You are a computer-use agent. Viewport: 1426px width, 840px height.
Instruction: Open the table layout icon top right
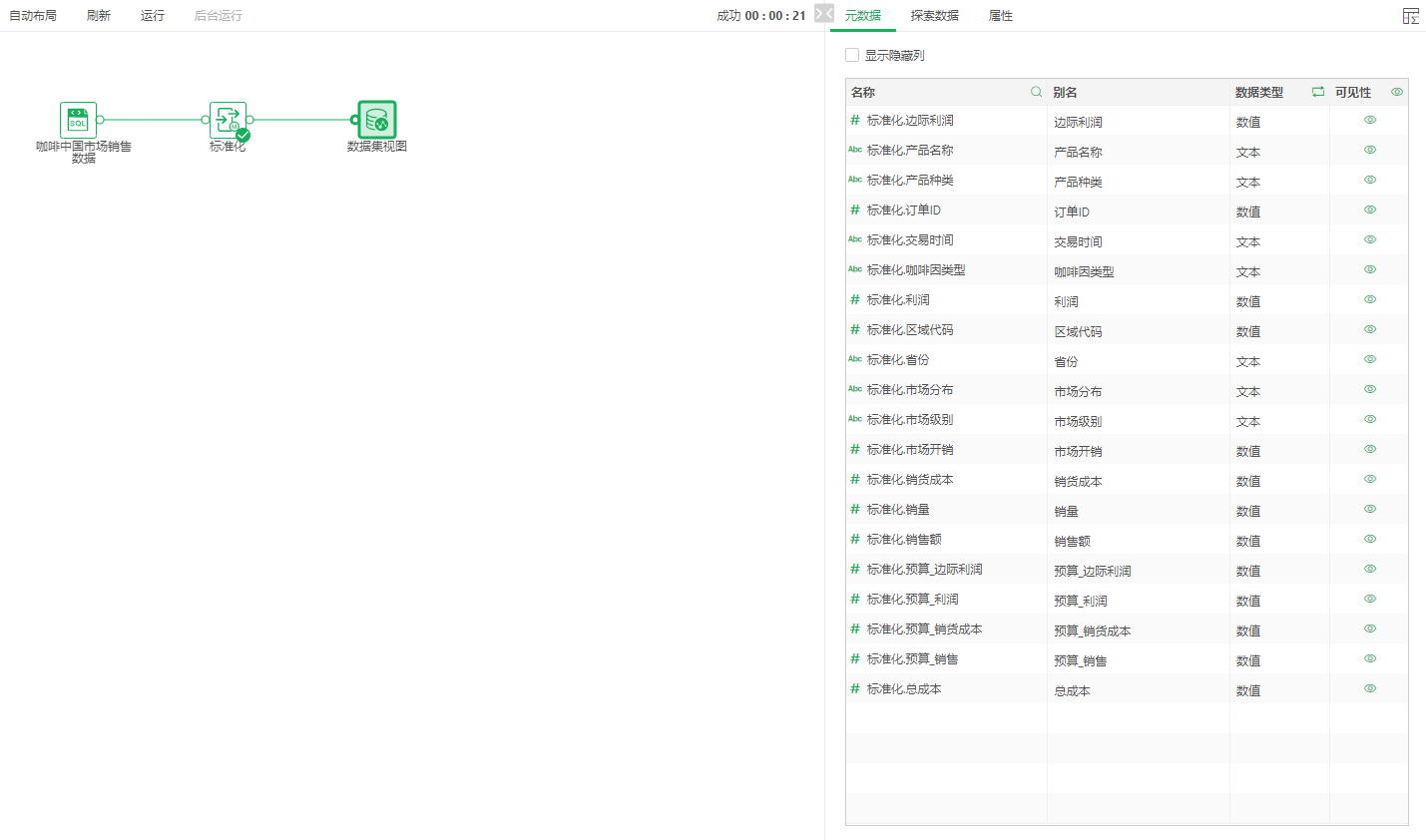pyautogui.click(x=1410, y=16)
